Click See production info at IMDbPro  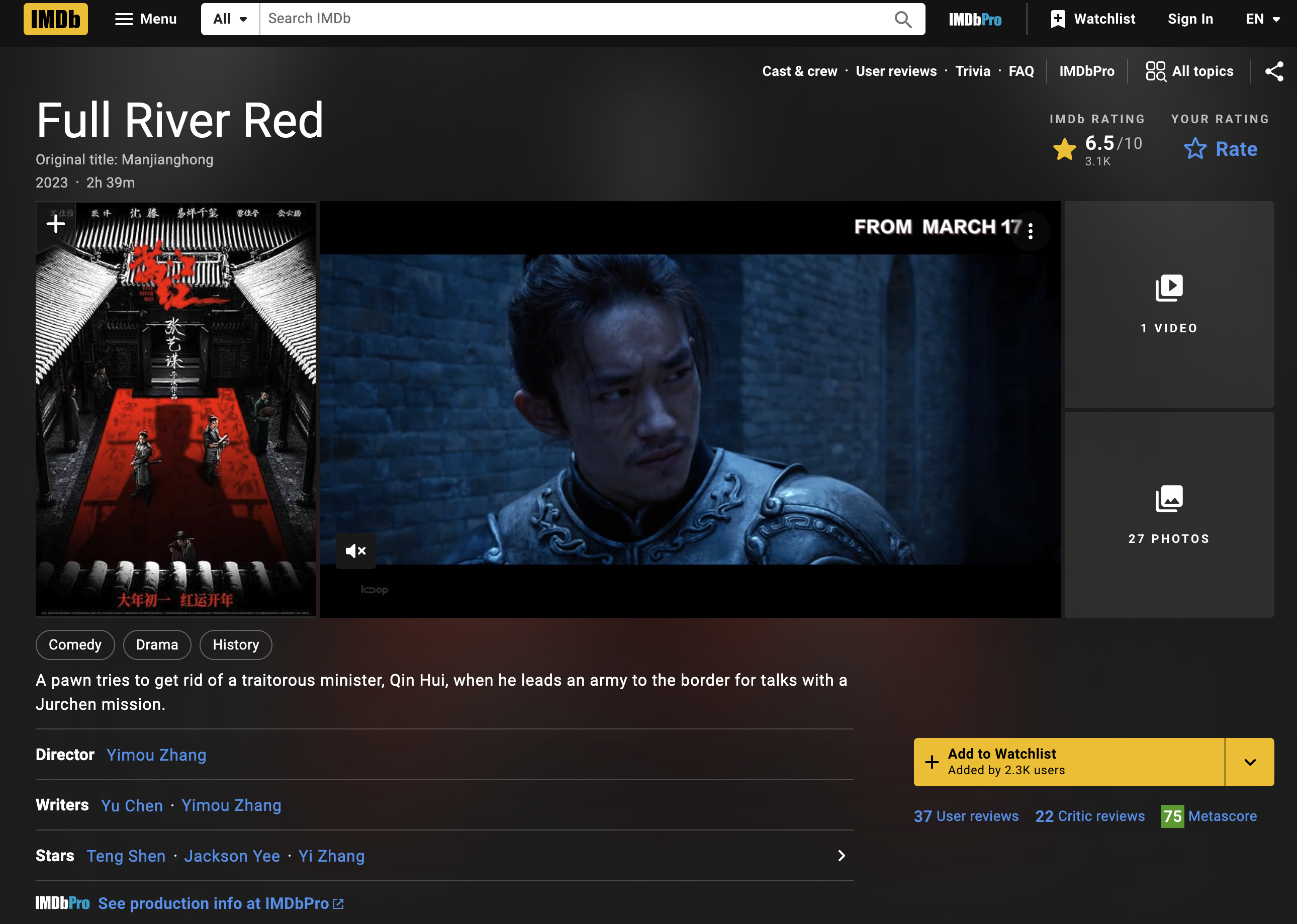[221, 903]
